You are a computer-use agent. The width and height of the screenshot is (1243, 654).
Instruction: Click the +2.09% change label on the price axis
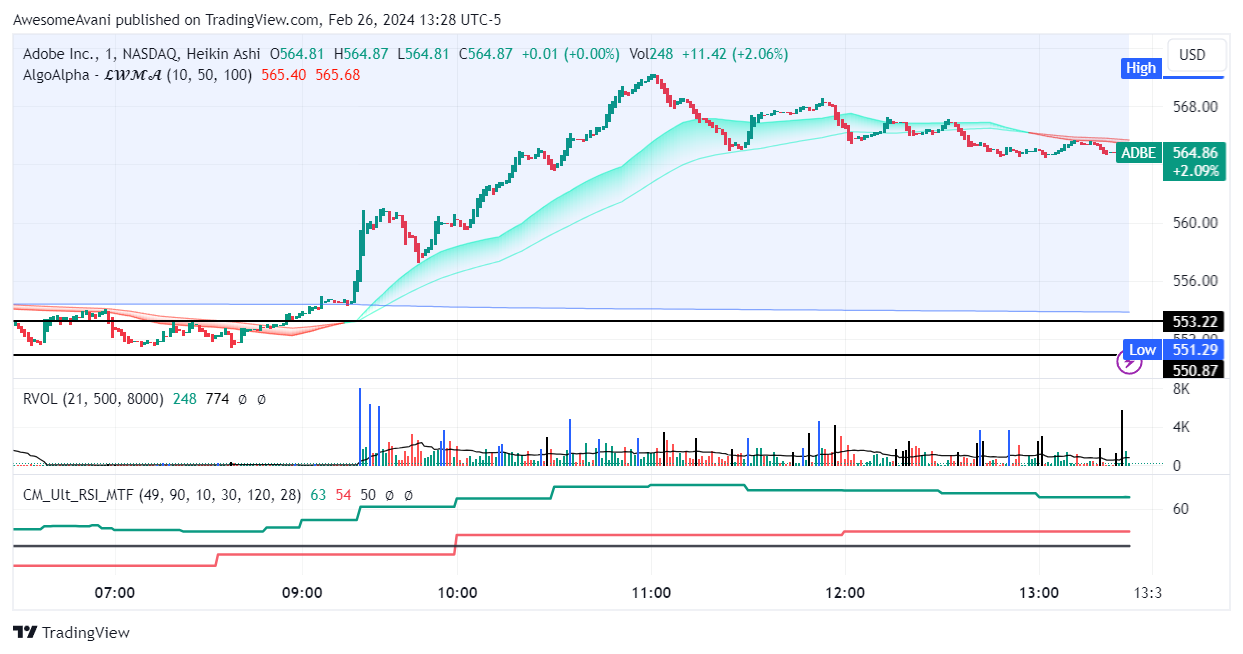coord(1194,171)
